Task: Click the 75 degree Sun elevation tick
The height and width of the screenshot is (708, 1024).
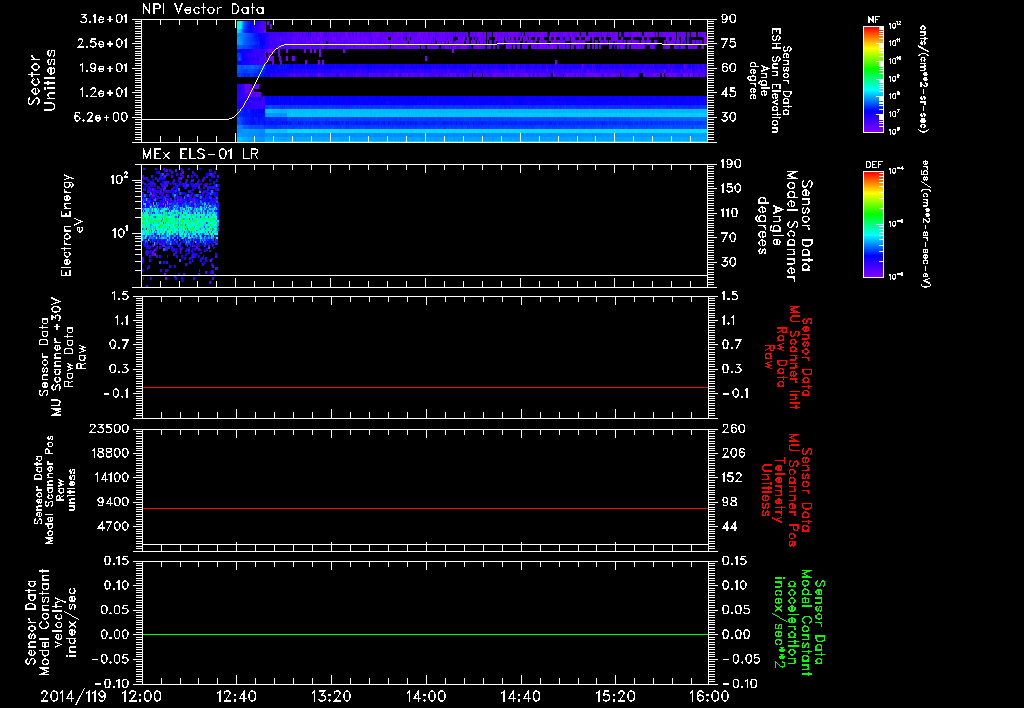Action: pyautogui.click(x=728, y=43)
